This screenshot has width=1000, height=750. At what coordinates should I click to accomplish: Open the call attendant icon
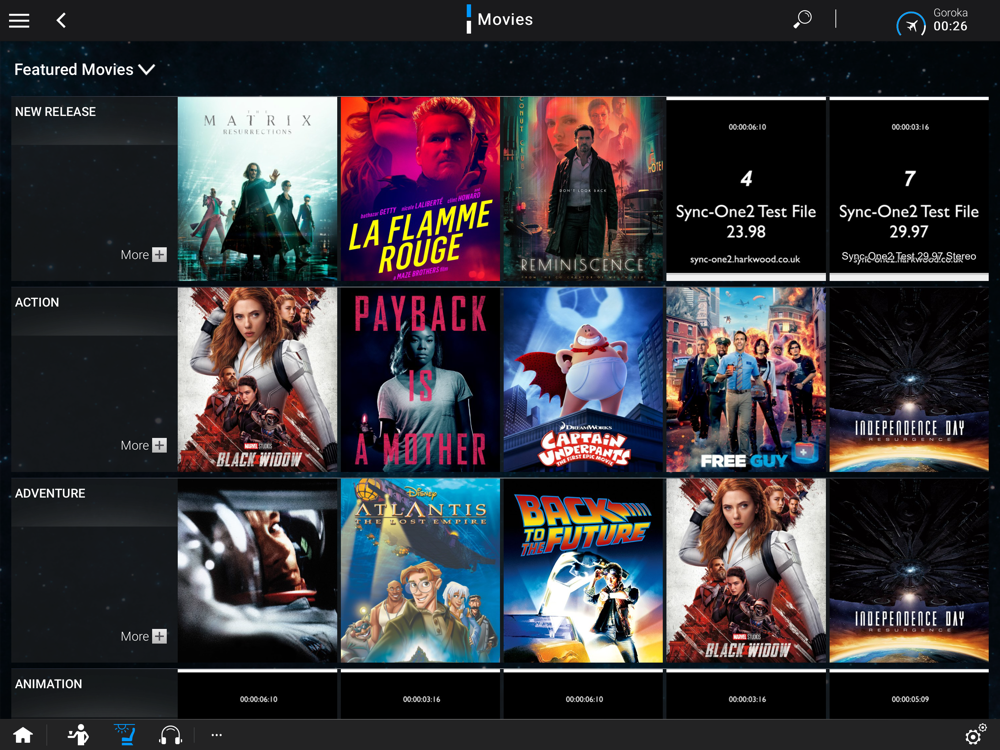point(78,735)
